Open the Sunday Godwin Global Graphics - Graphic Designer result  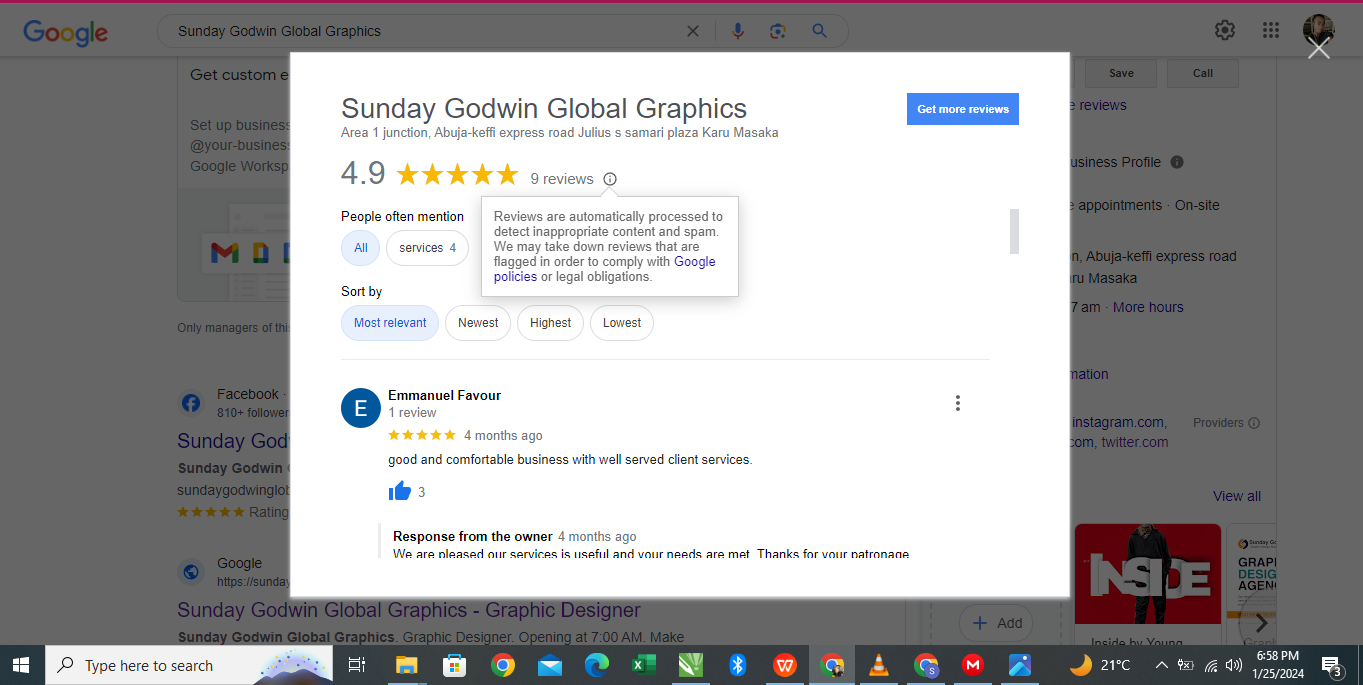409,610
